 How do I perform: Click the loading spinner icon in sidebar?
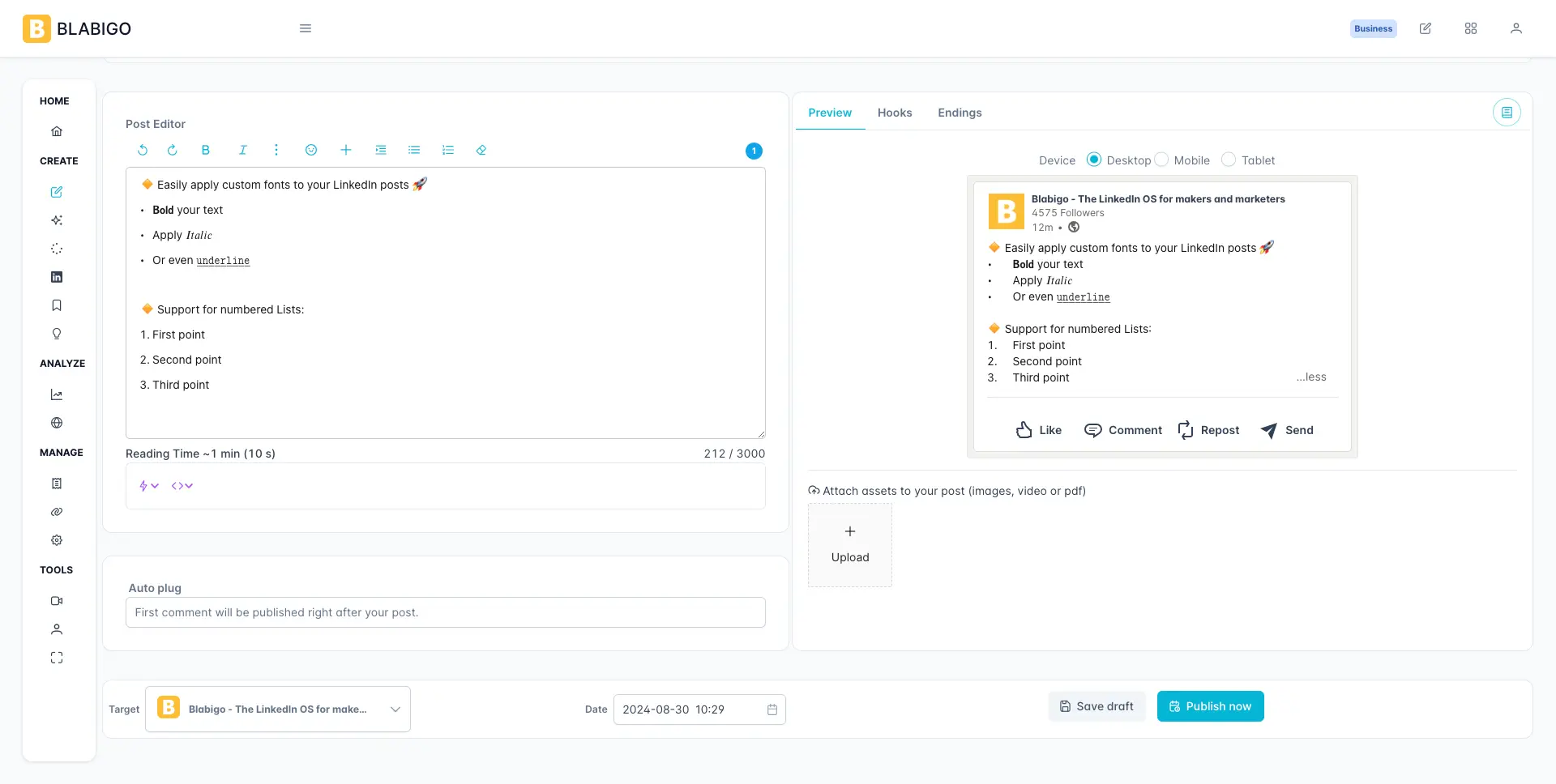[x=57, y=249]
